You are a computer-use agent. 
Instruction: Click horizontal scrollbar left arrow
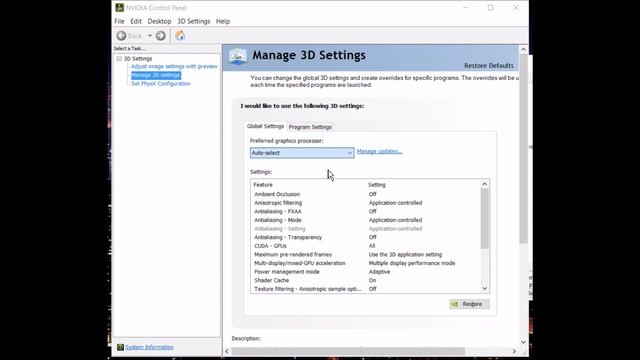click(x=227, y=351)
